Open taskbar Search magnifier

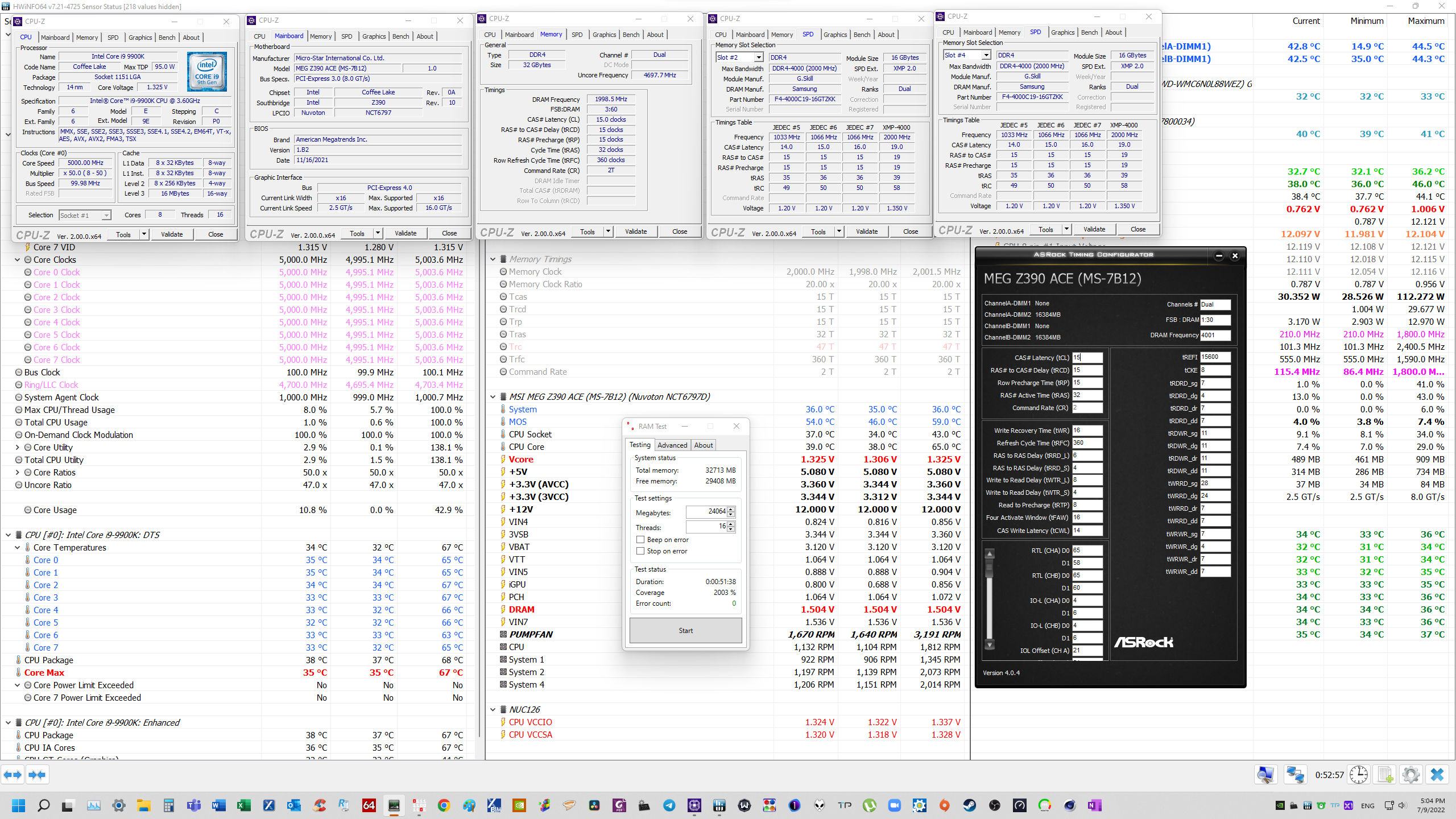43,805
